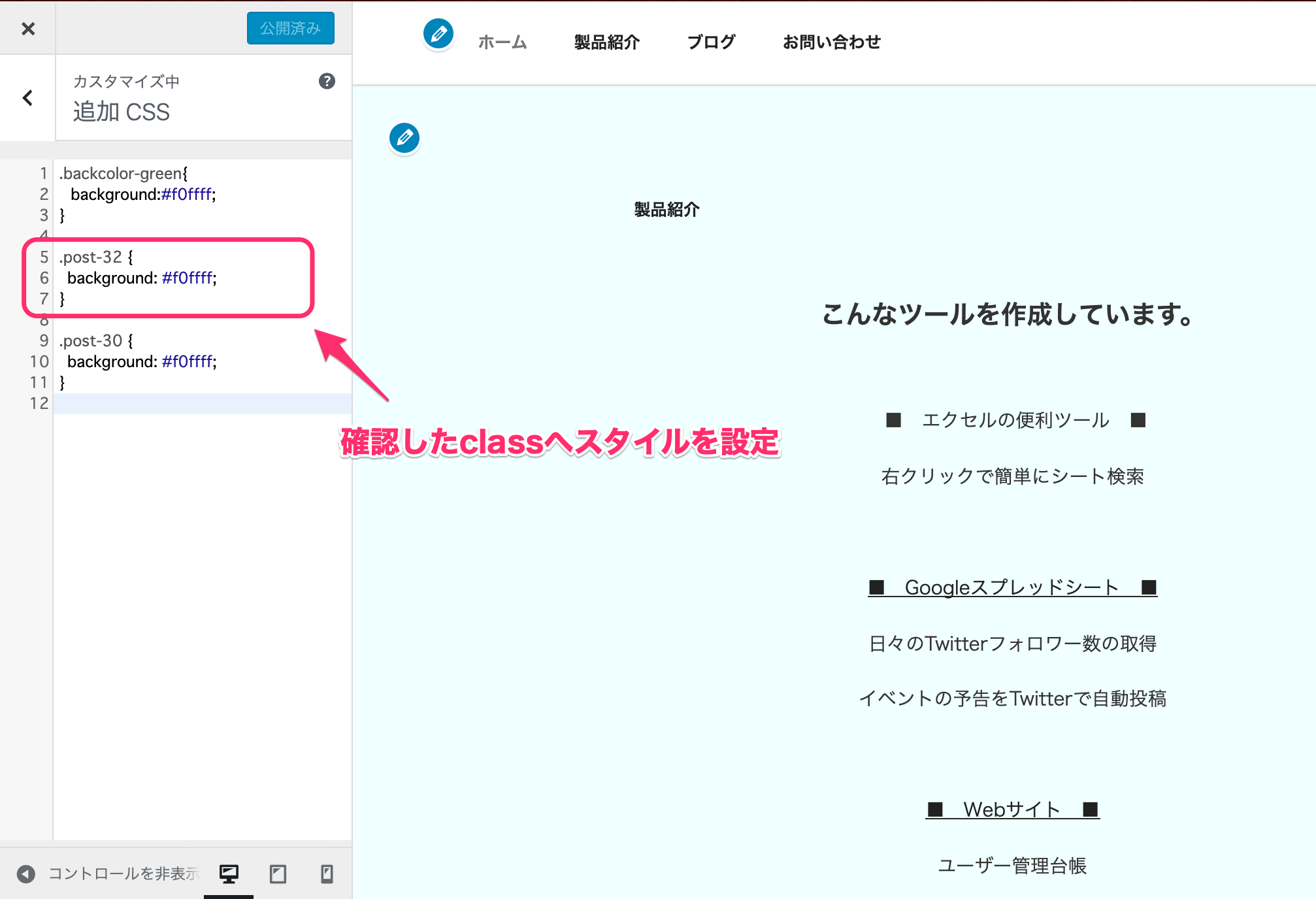The width and height of the screenshot is (1316, 899).
Task: Select ブログ in the navigation menu
Action: [x=711, y=42]
